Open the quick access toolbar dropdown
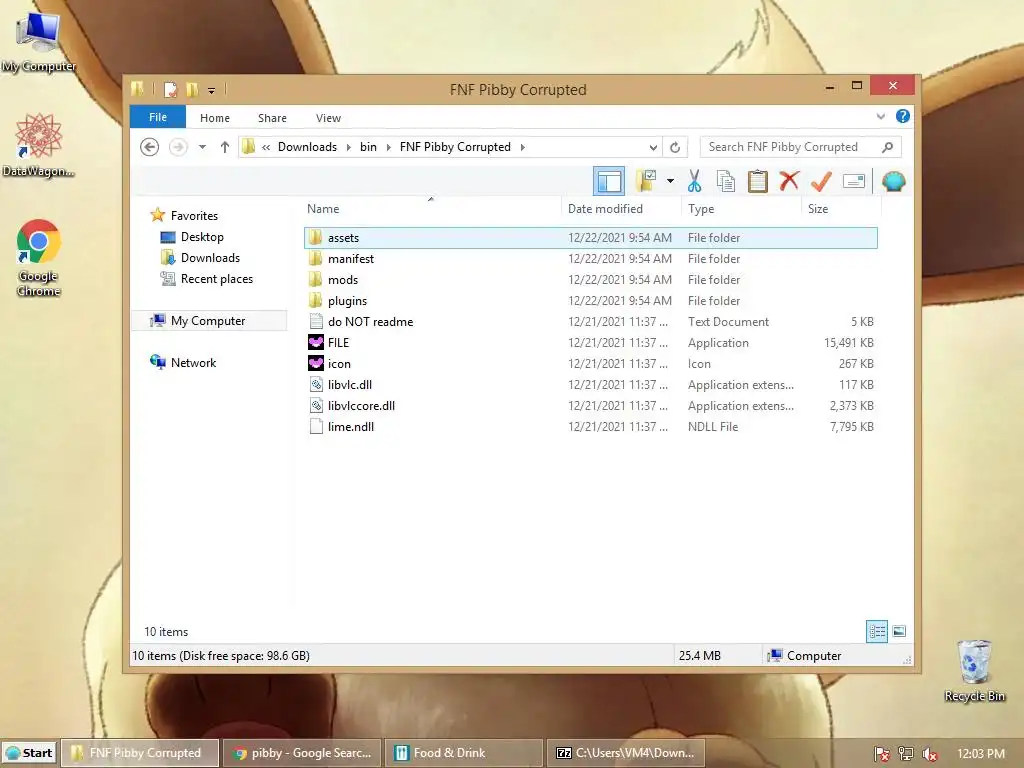The width and height of the screenshot is (1024, 768). click(212, 90)
